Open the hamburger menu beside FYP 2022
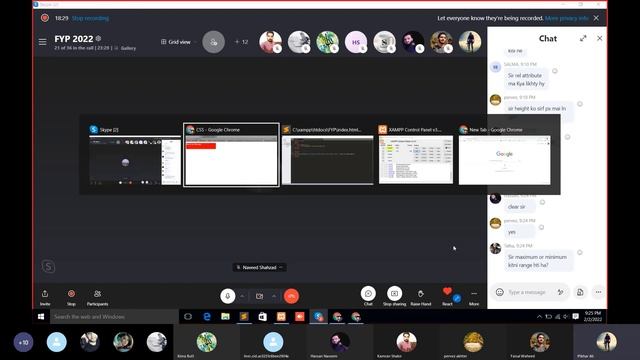Viewport: 640px width, 360px height. click(42, 42)
